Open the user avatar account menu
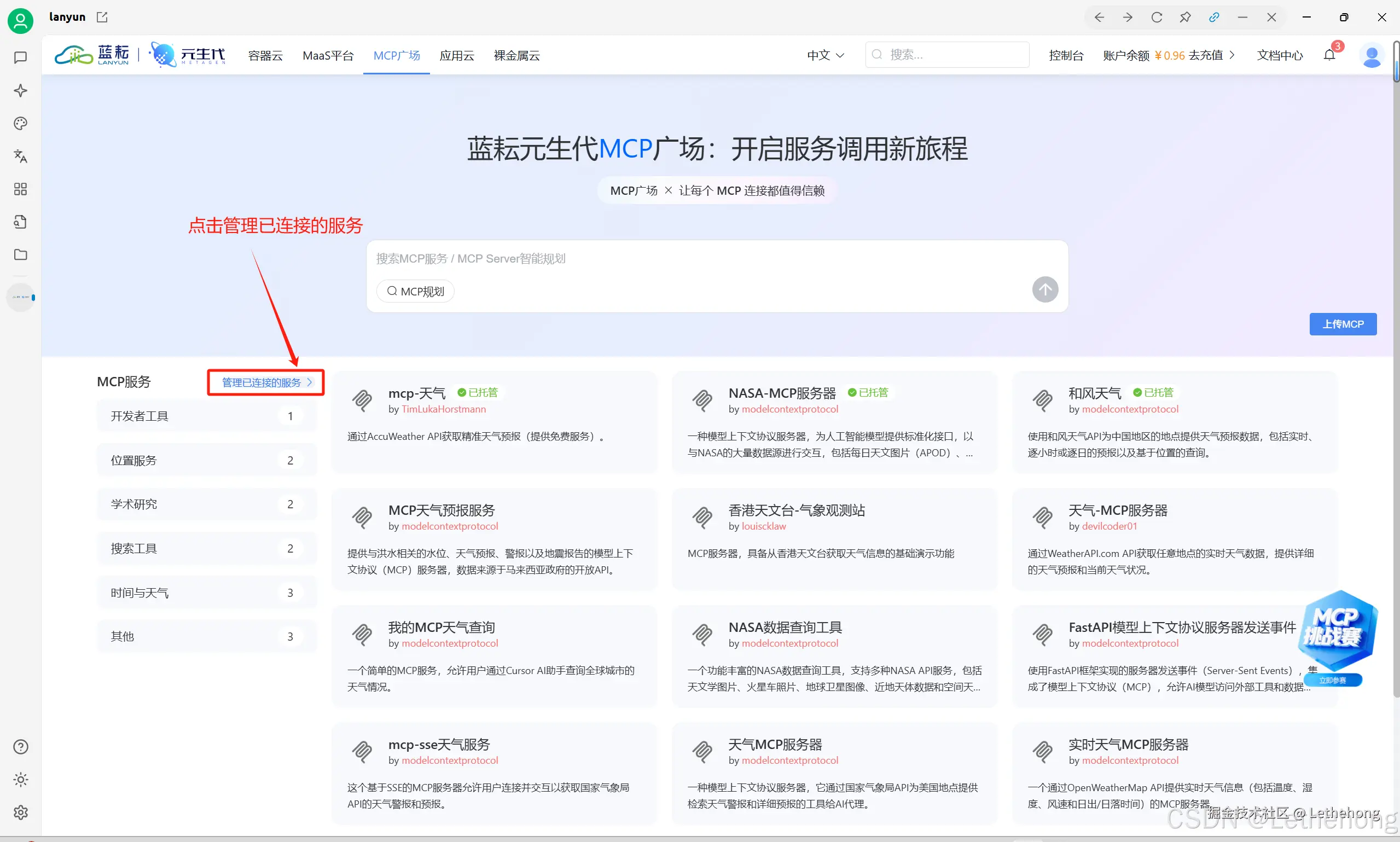1400x842 pixels. [1373, 56]
